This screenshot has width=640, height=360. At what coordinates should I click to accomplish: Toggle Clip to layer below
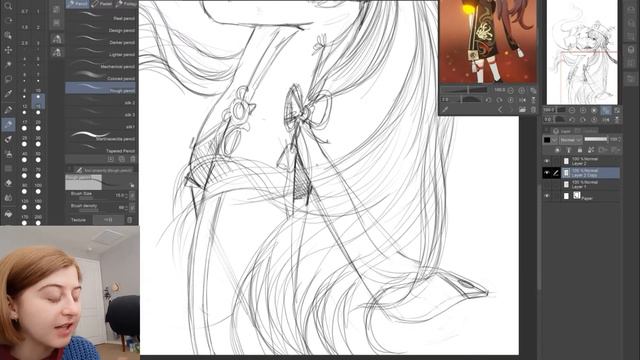tap(558, 150)
